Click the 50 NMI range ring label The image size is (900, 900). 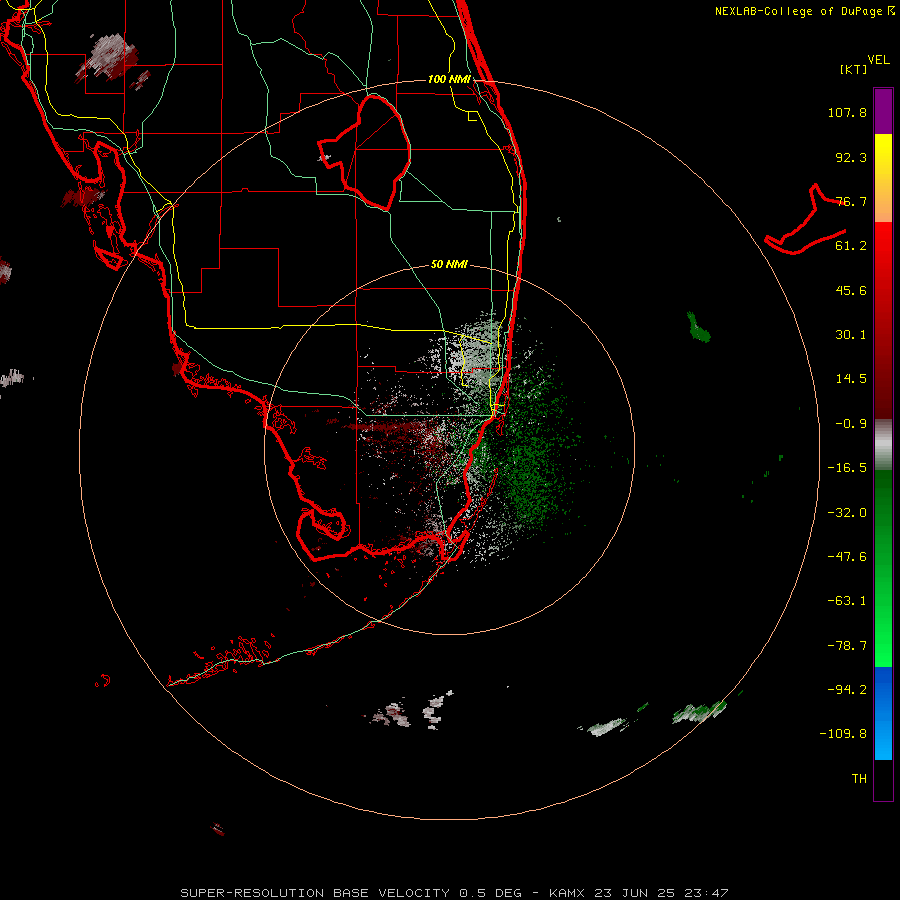[449, 265]
